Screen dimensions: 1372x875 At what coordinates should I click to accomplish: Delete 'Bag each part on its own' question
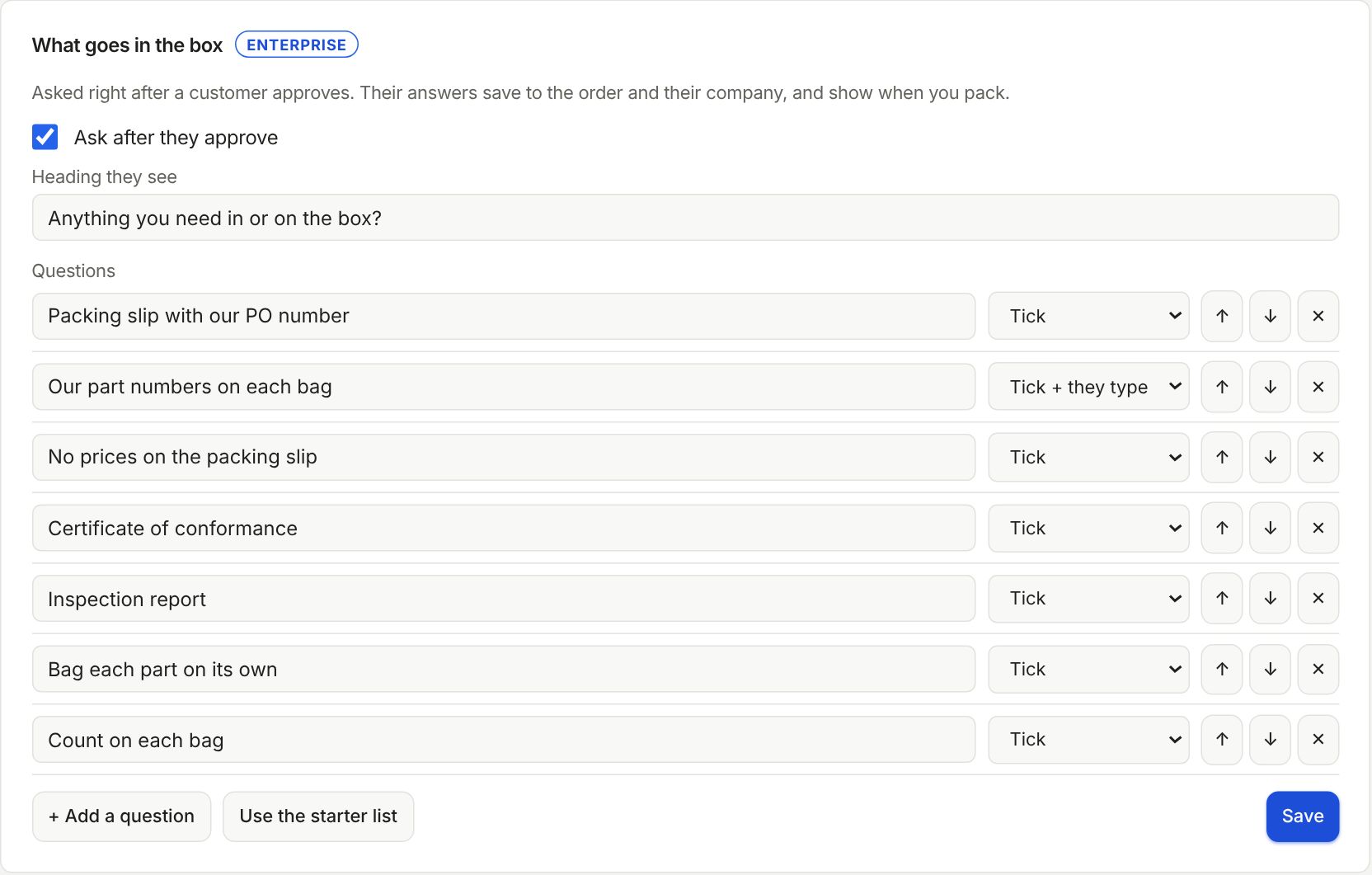1318,669
